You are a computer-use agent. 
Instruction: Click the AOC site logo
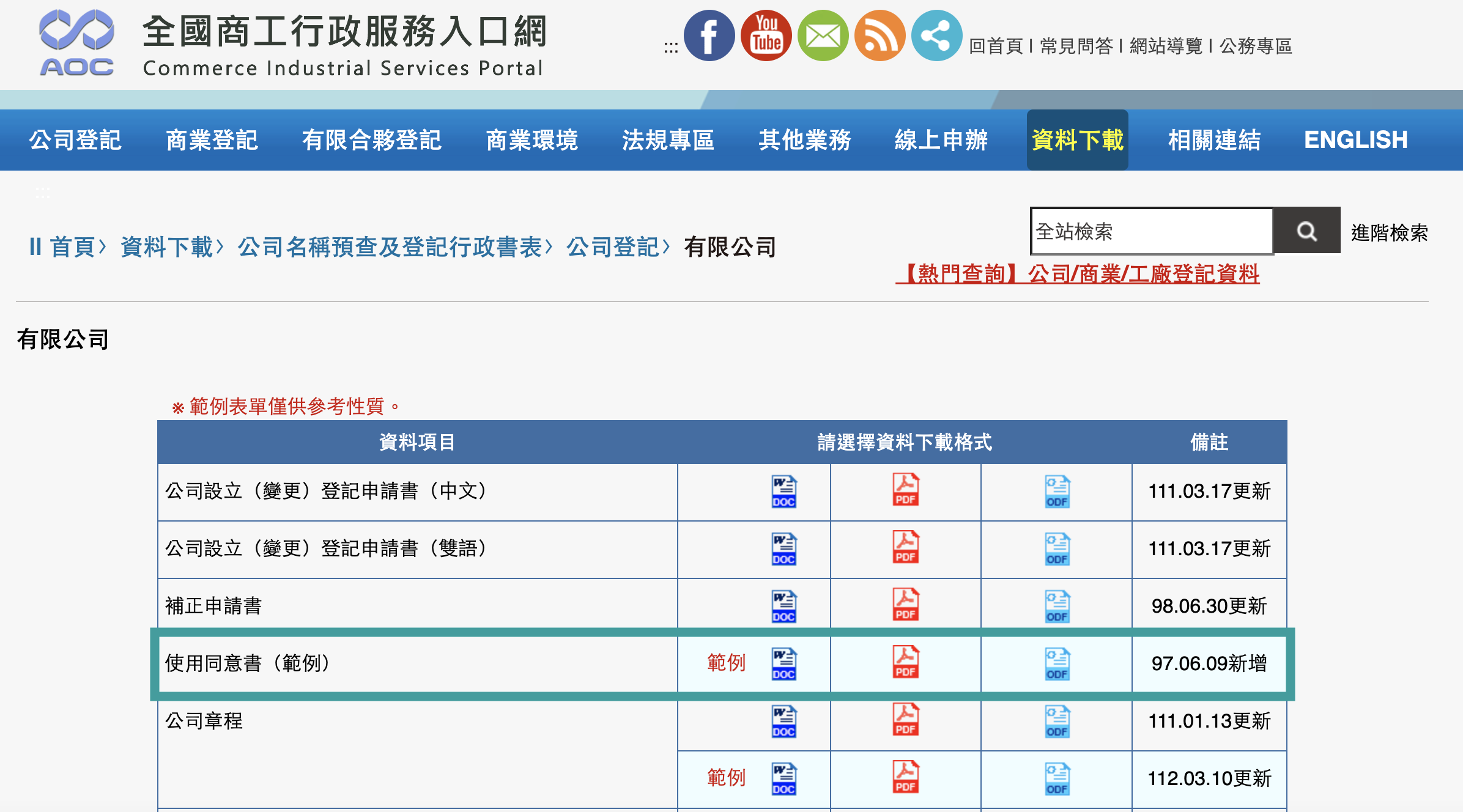pos(76,43)
